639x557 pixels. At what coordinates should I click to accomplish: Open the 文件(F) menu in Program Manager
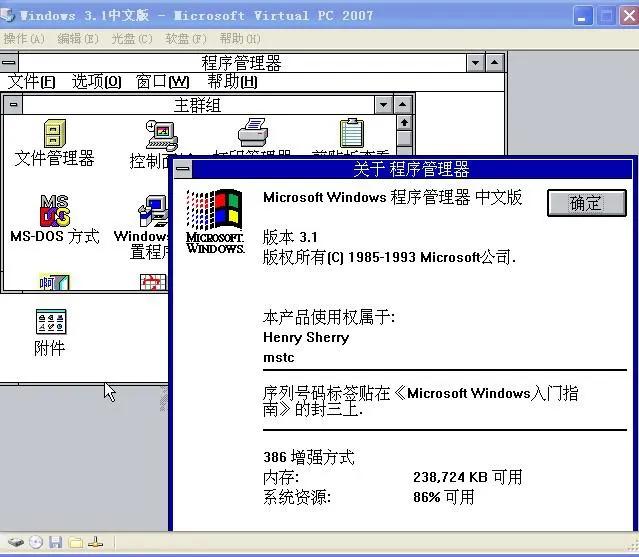coord(31,81)
